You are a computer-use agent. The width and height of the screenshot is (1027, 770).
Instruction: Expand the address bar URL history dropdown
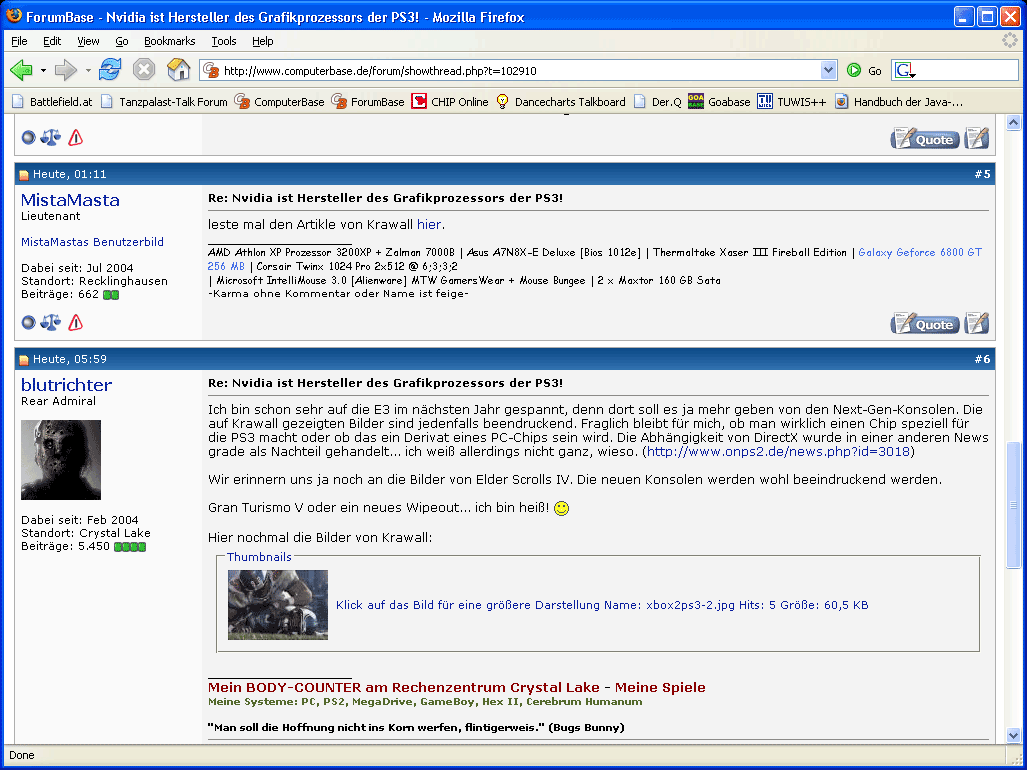[x=829, y=70]
